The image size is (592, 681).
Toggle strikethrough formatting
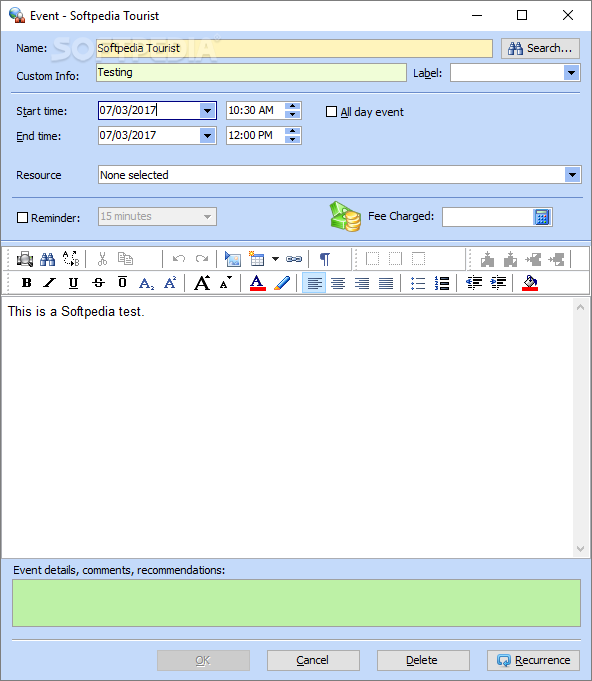98,283
